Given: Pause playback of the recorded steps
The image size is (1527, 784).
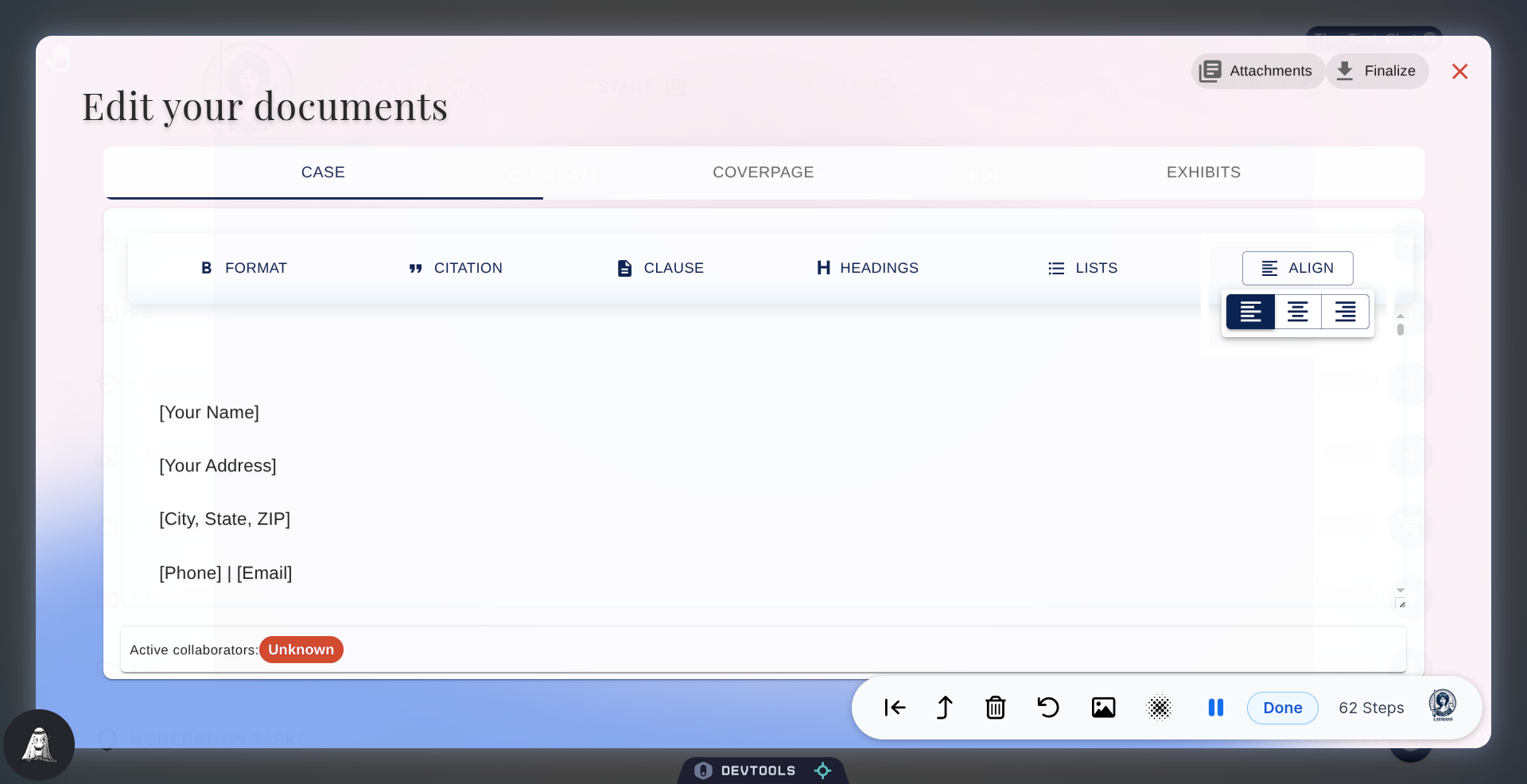Looking at the screenshot, I should [x=1215, y=708].
